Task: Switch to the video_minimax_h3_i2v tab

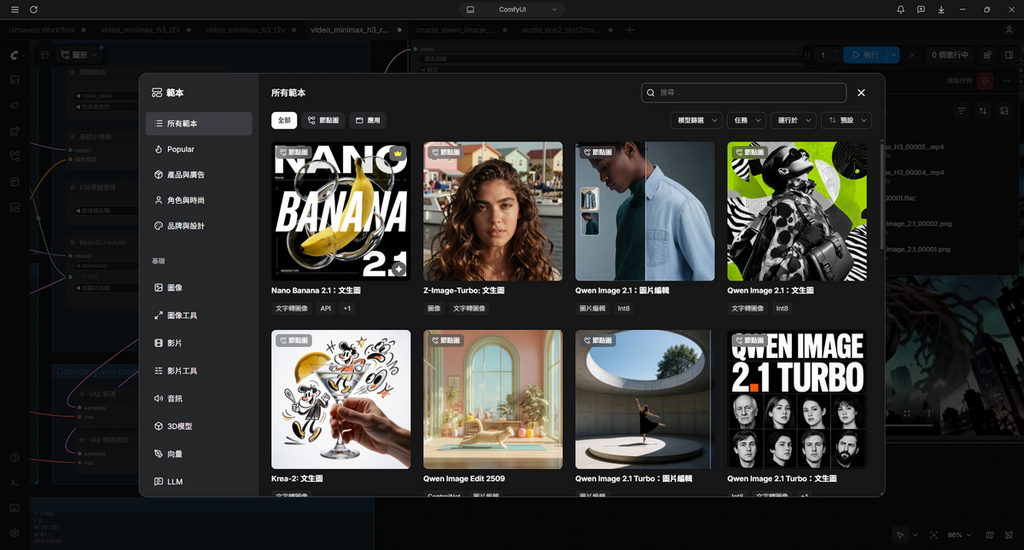Action: [x=140, y=29]
